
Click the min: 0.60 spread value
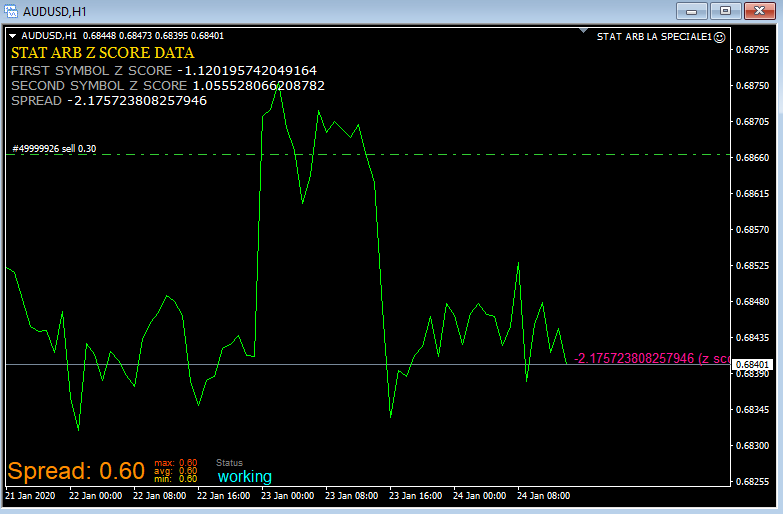[x=176, y=479]
